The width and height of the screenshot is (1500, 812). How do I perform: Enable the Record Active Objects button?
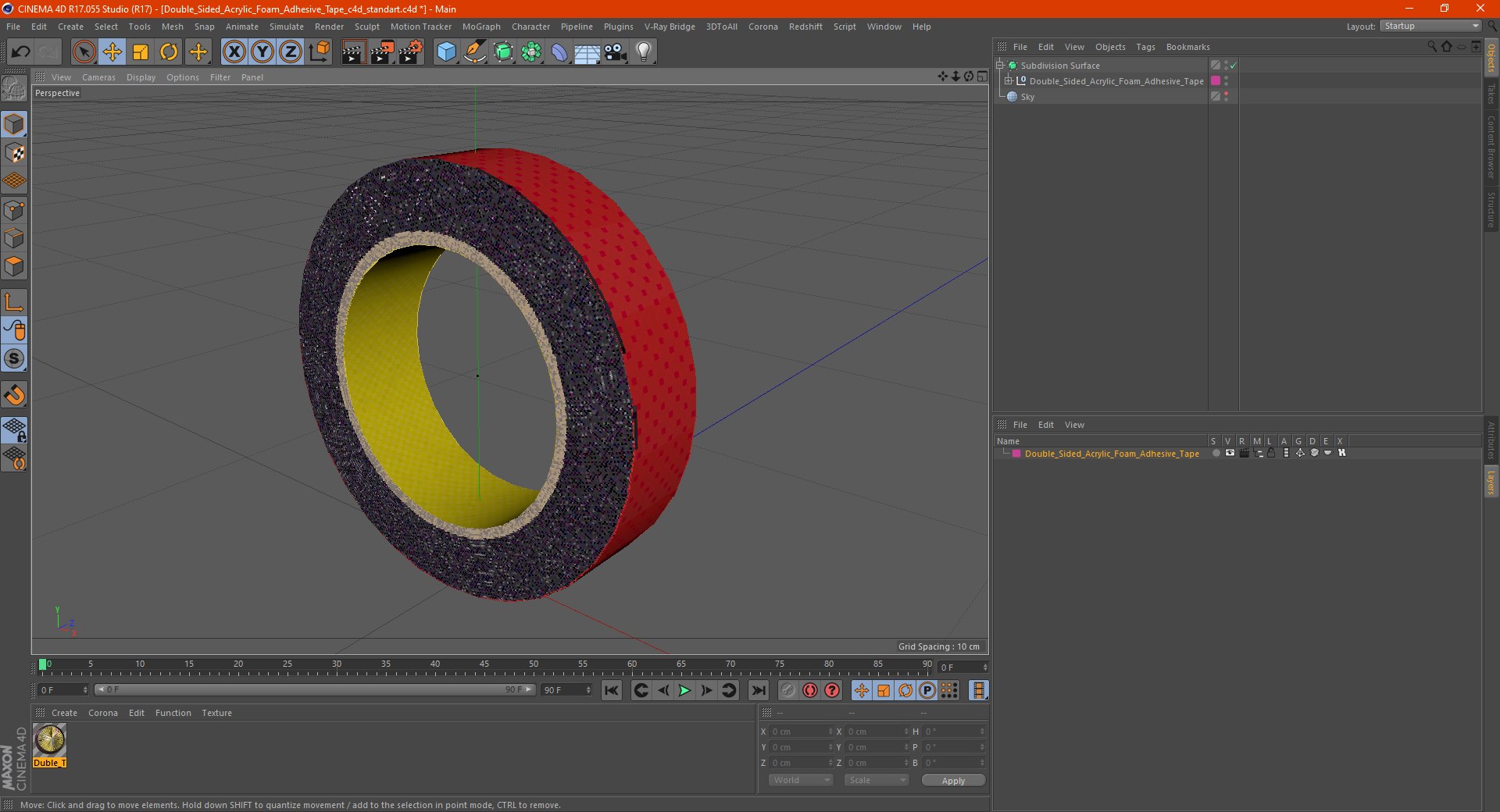788,690
